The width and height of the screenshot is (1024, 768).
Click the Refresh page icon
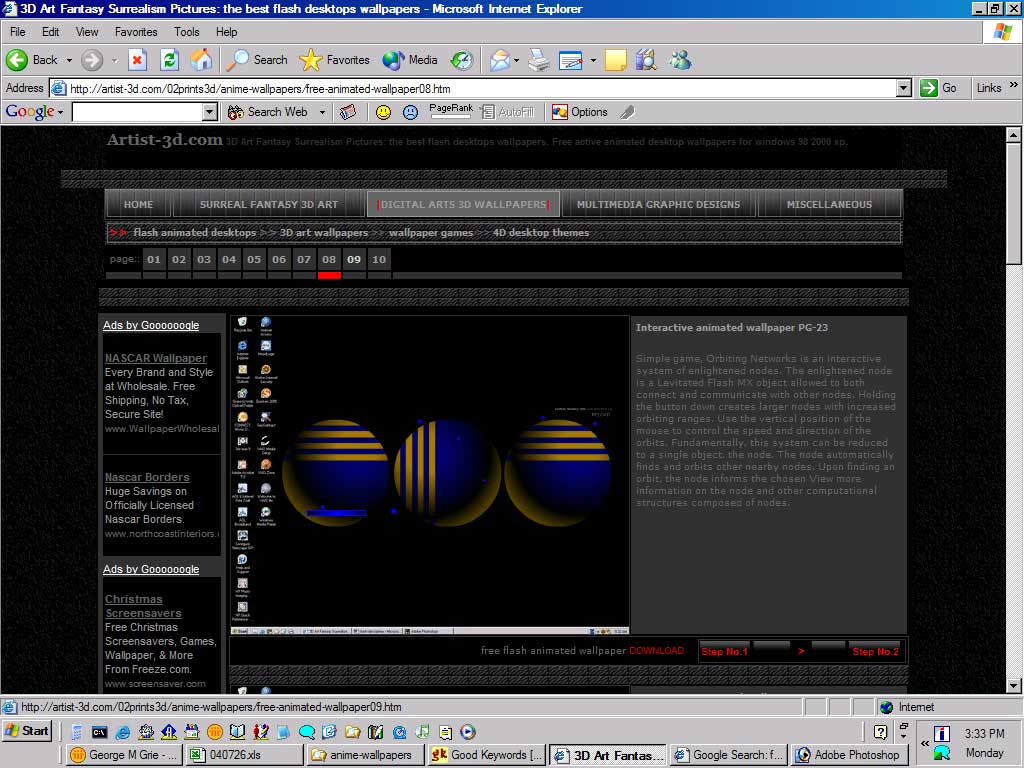point(169,60)
